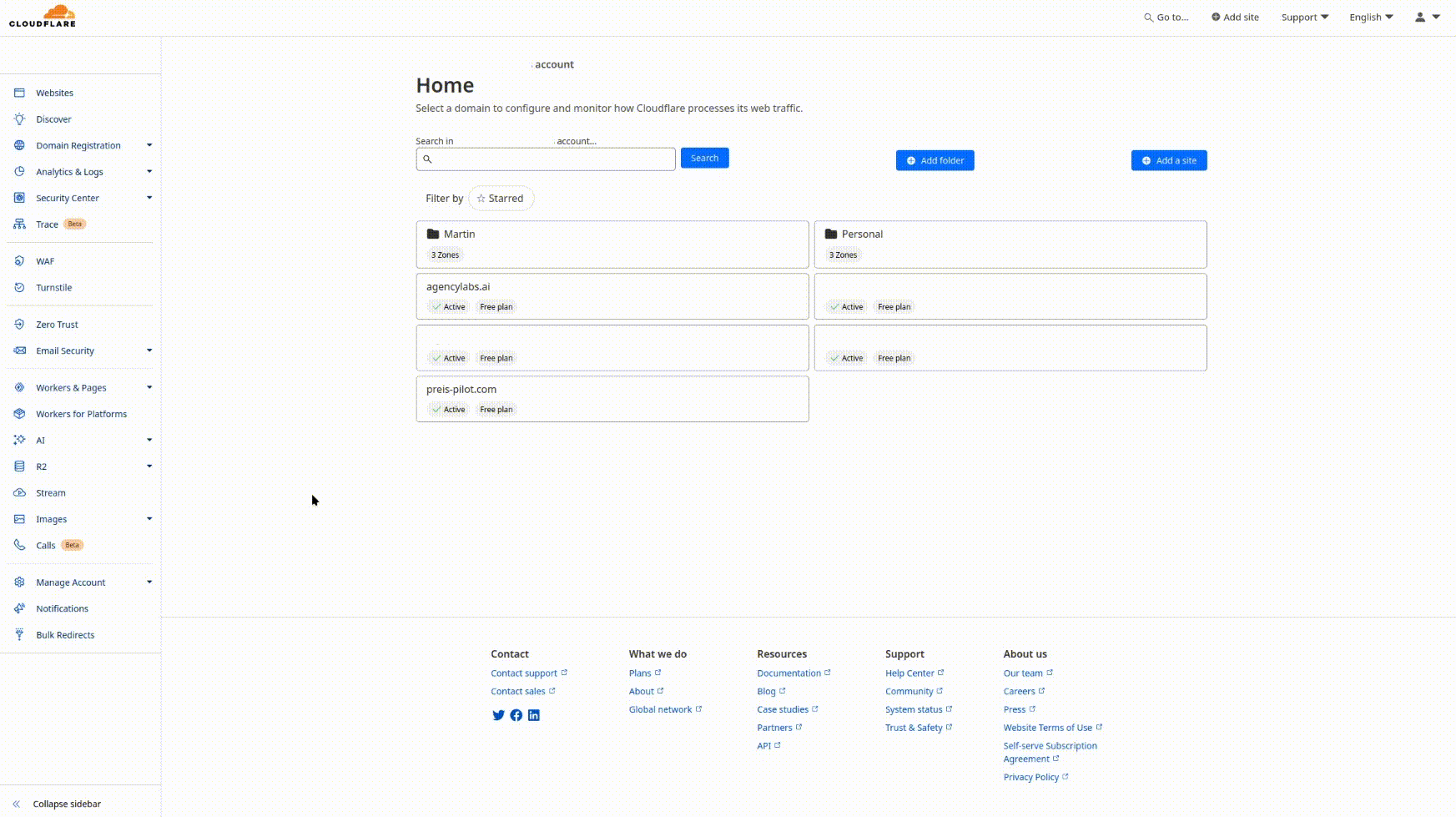The height and width of the screenshot is (817, 1456).
Task: Select Turnstile from the sidebar
Action: (x=54, y=287)
